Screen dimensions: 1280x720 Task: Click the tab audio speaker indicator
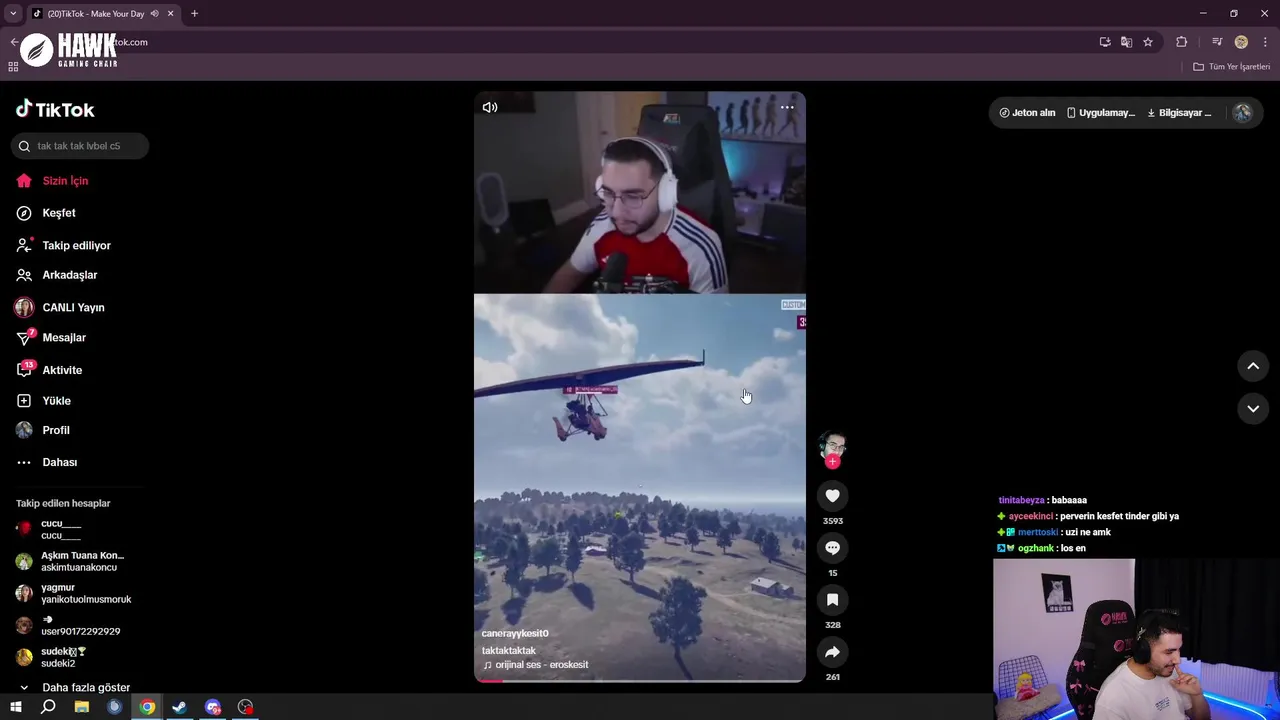pyautogui.click(x=154, y=13)
